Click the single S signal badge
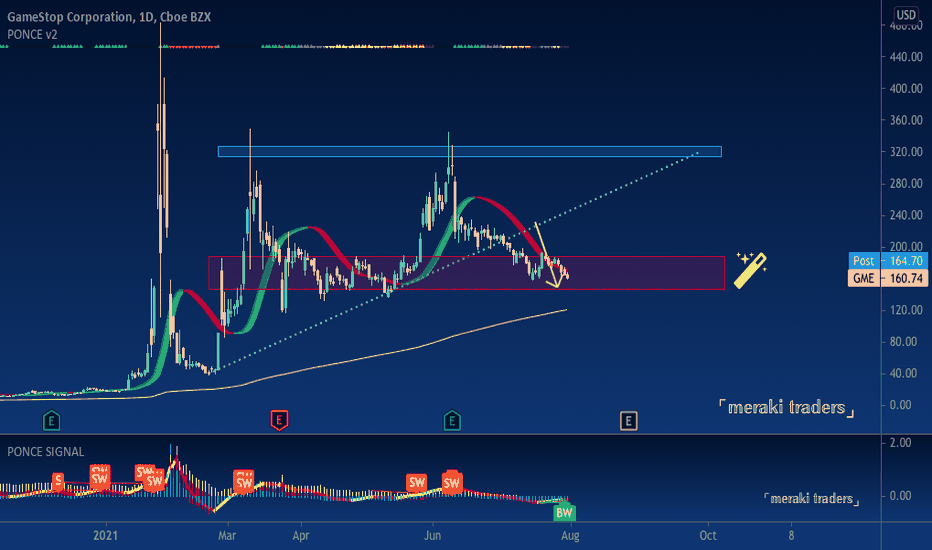The width and height of the screenshot is (932, 550). (58, 480)
